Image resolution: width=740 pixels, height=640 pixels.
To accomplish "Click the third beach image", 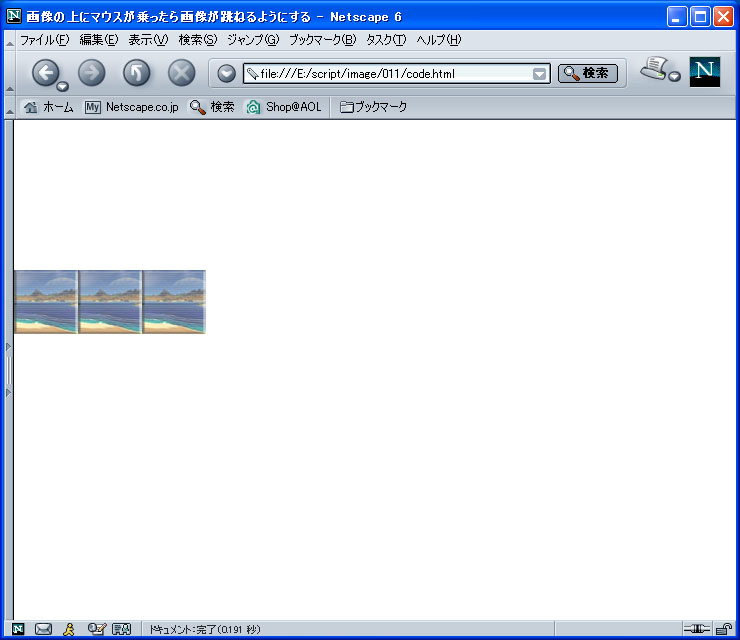I will (x=174, y=302).
